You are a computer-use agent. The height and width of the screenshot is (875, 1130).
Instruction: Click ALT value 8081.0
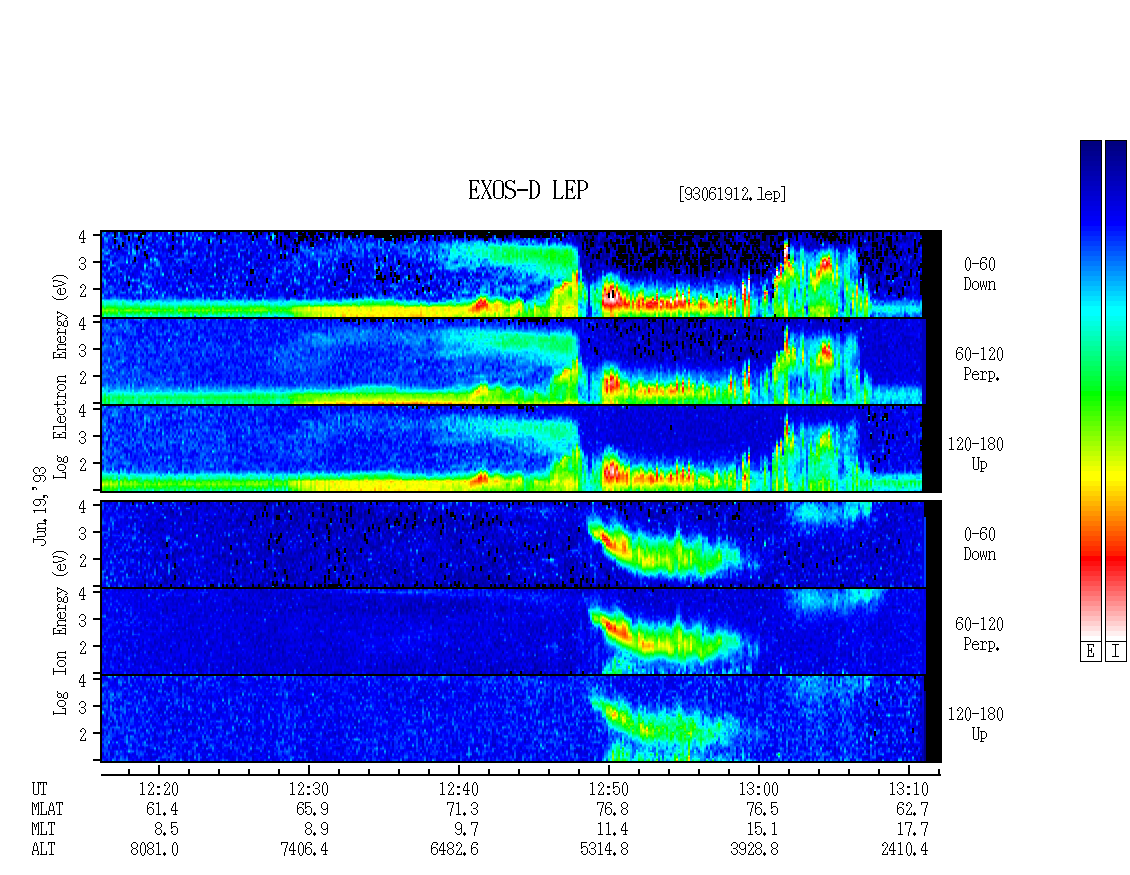(154, 850)
